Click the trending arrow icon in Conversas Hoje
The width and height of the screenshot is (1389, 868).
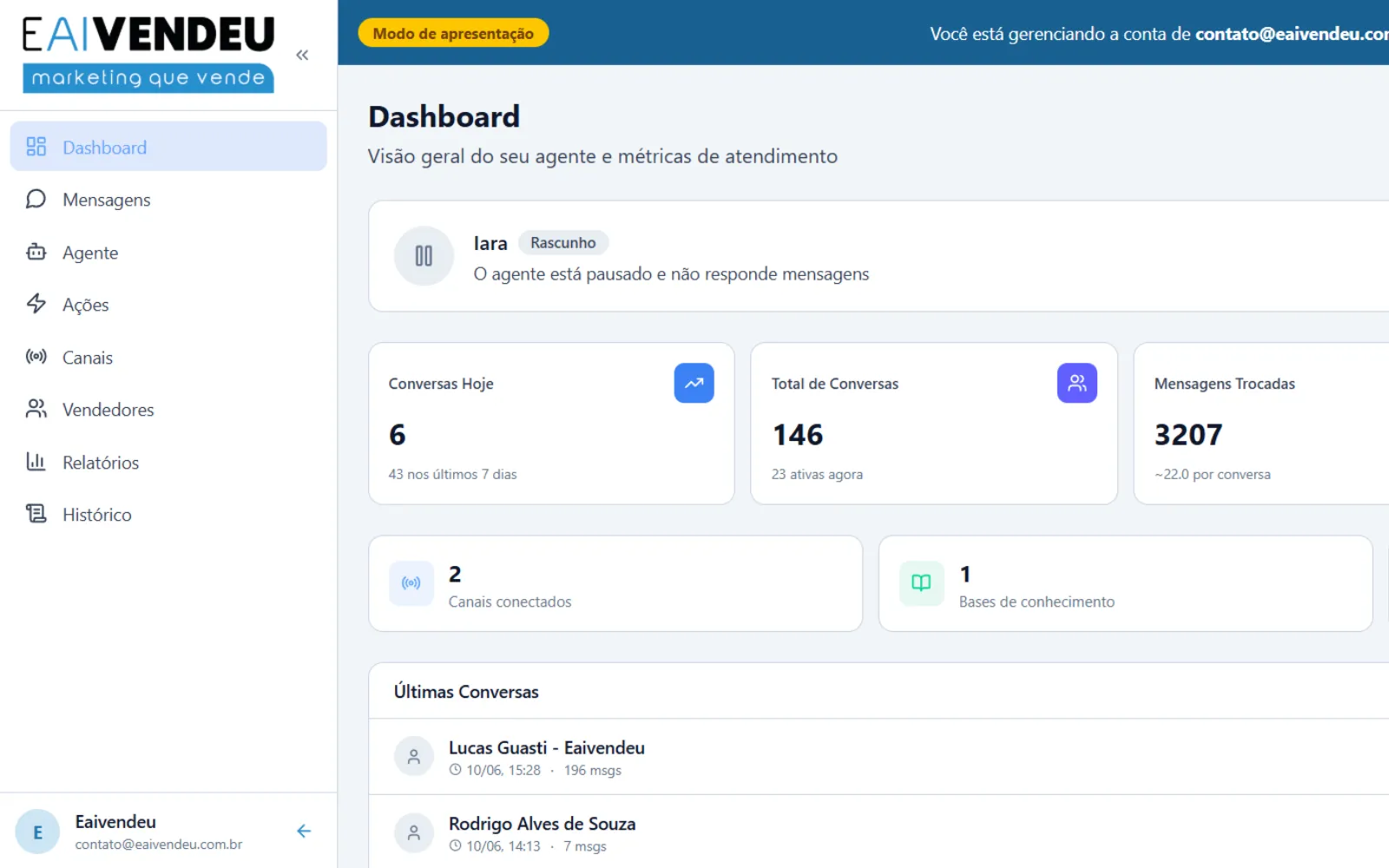point(694,383)
